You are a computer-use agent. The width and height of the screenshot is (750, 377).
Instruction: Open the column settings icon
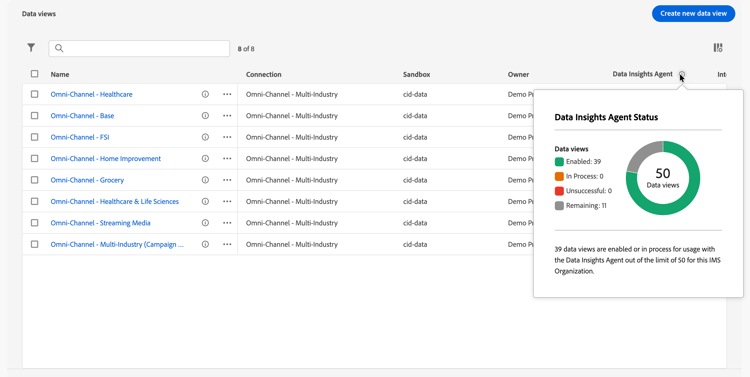coord(718,48)
